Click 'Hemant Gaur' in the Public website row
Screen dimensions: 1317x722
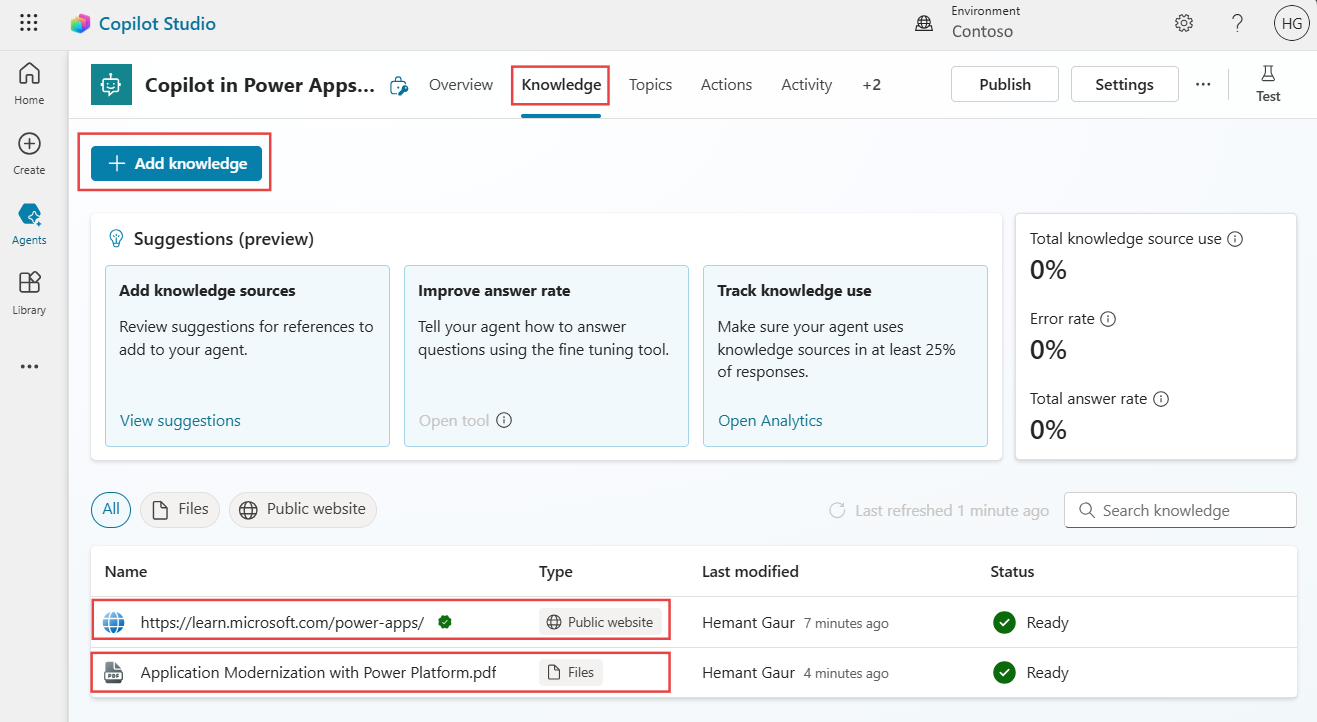click(x=748, y=622)
